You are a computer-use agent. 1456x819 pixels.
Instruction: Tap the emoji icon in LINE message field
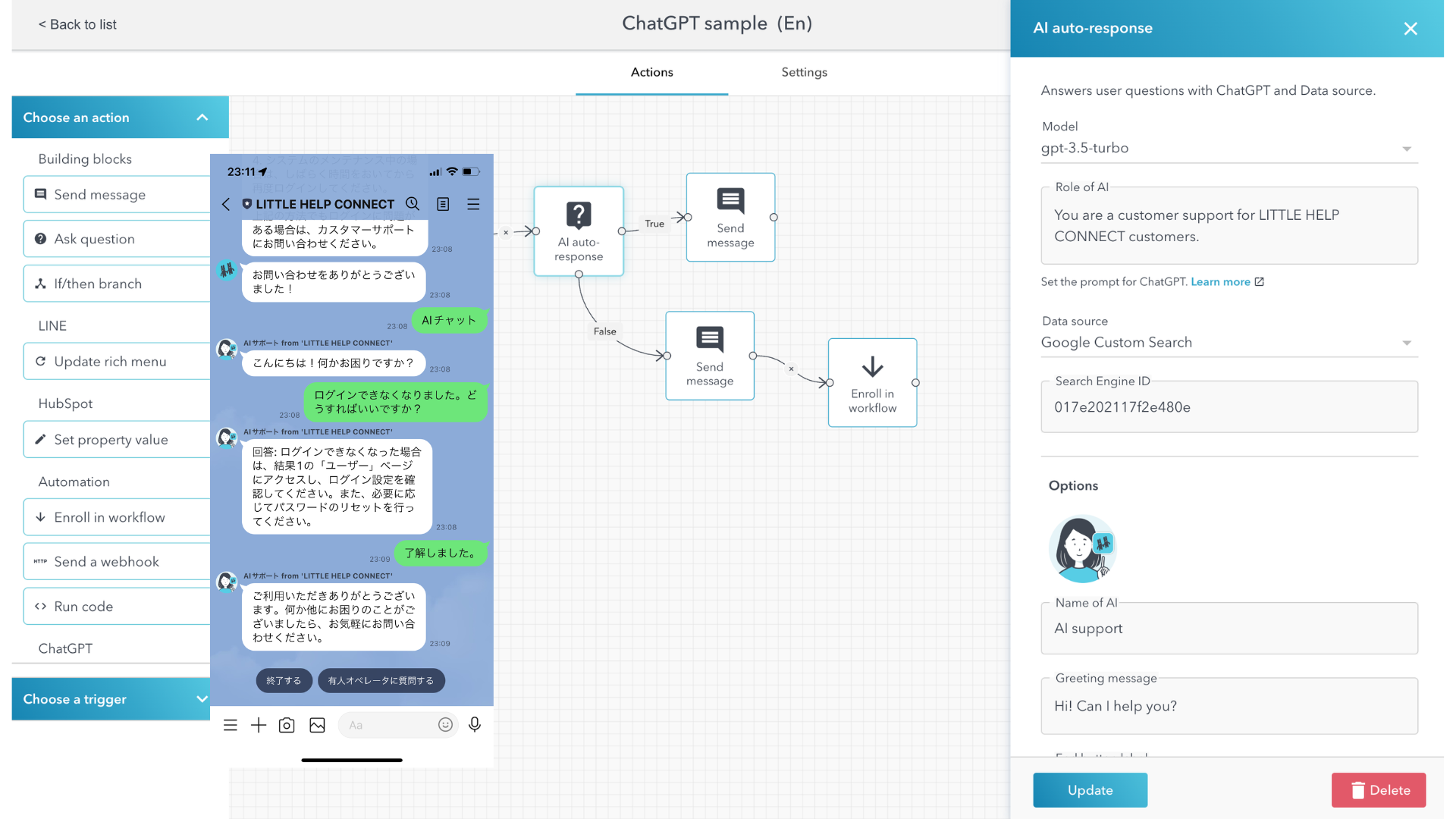tap(445, 725)
